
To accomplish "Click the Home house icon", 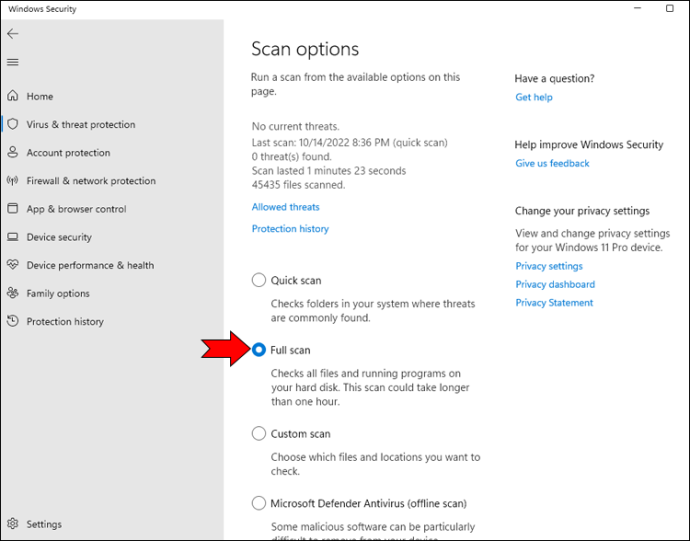I will coord(13,96).
